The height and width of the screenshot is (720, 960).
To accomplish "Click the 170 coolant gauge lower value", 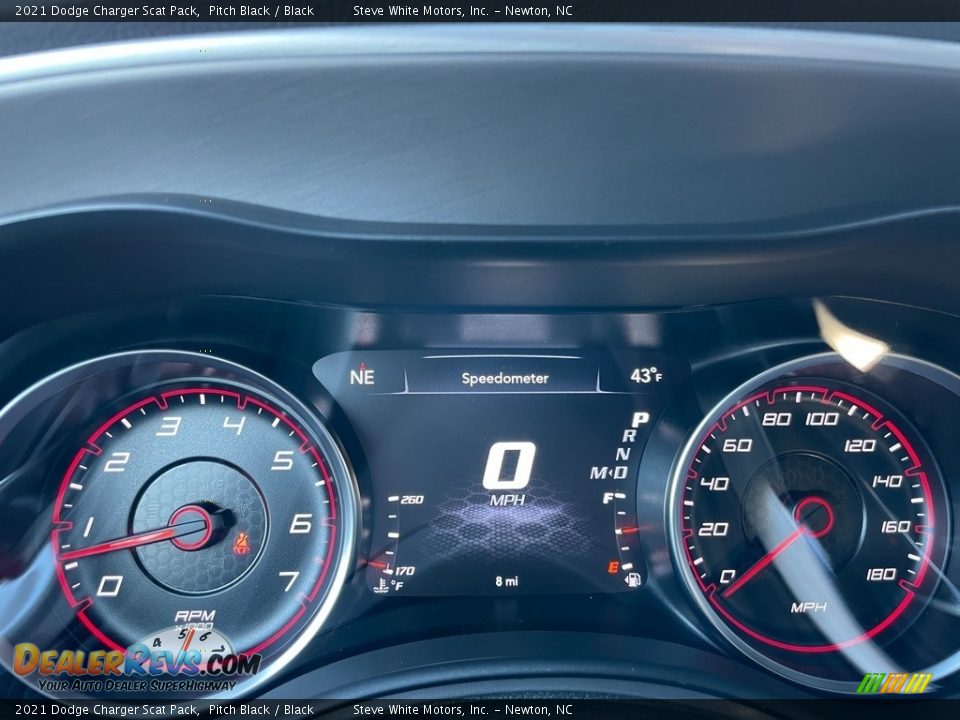I will click(405, 571).
